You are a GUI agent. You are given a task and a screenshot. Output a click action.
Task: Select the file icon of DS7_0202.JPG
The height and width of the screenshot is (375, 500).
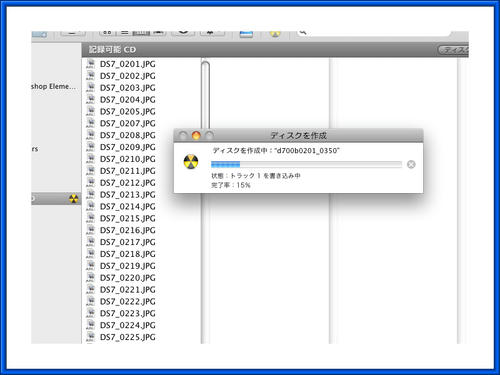click(90, 76)
